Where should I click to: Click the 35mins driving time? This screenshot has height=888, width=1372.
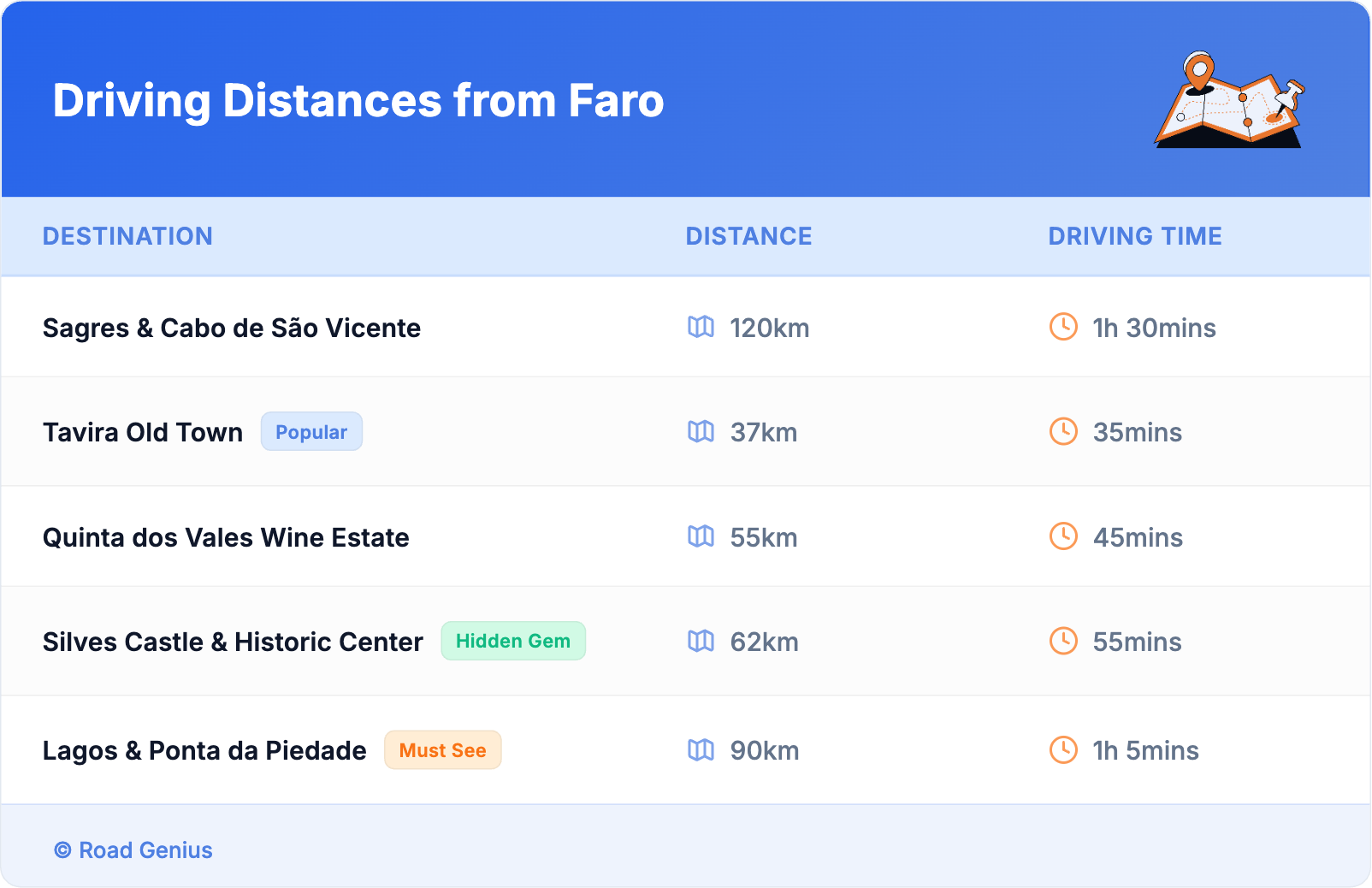click(x=1138, y=432)
